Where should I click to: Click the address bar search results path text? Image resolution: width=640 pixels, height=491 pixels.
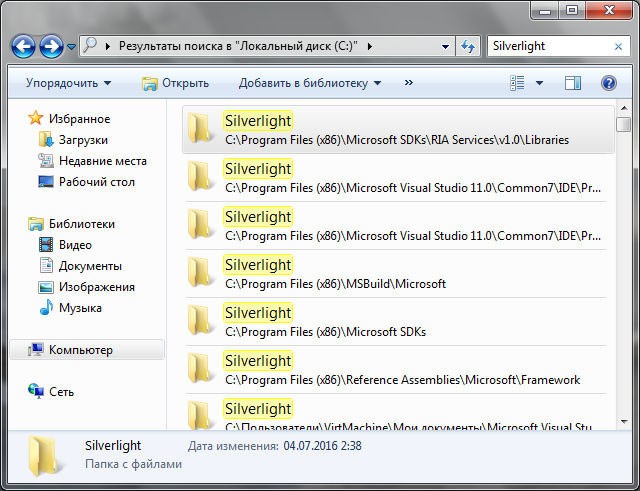[238, 46]
